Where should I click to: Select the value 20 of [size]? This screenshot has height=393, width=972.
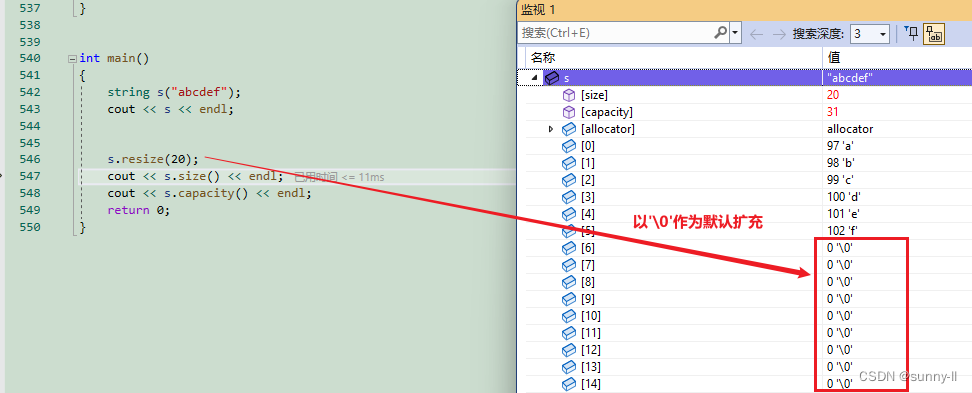(x=833, y=95)
